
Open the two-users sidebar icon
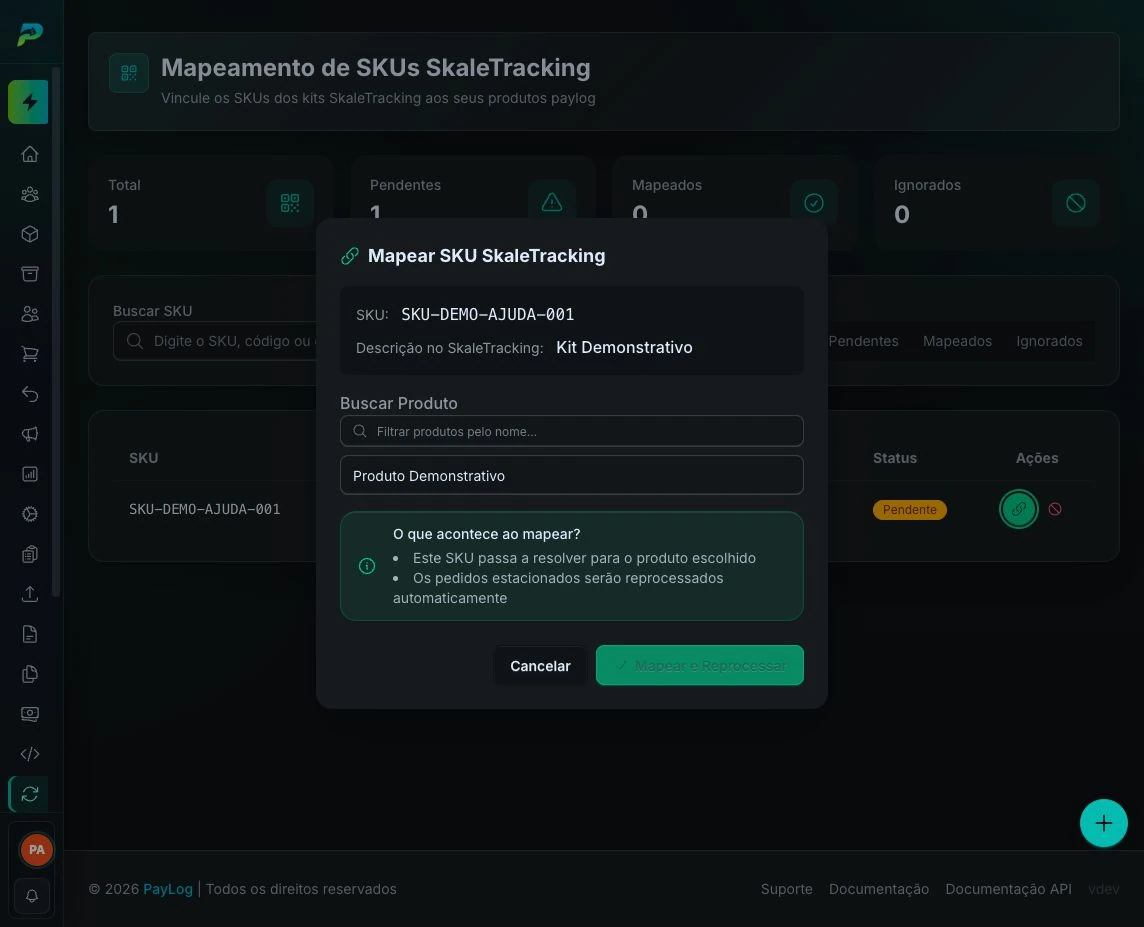(x=30, y=314)
